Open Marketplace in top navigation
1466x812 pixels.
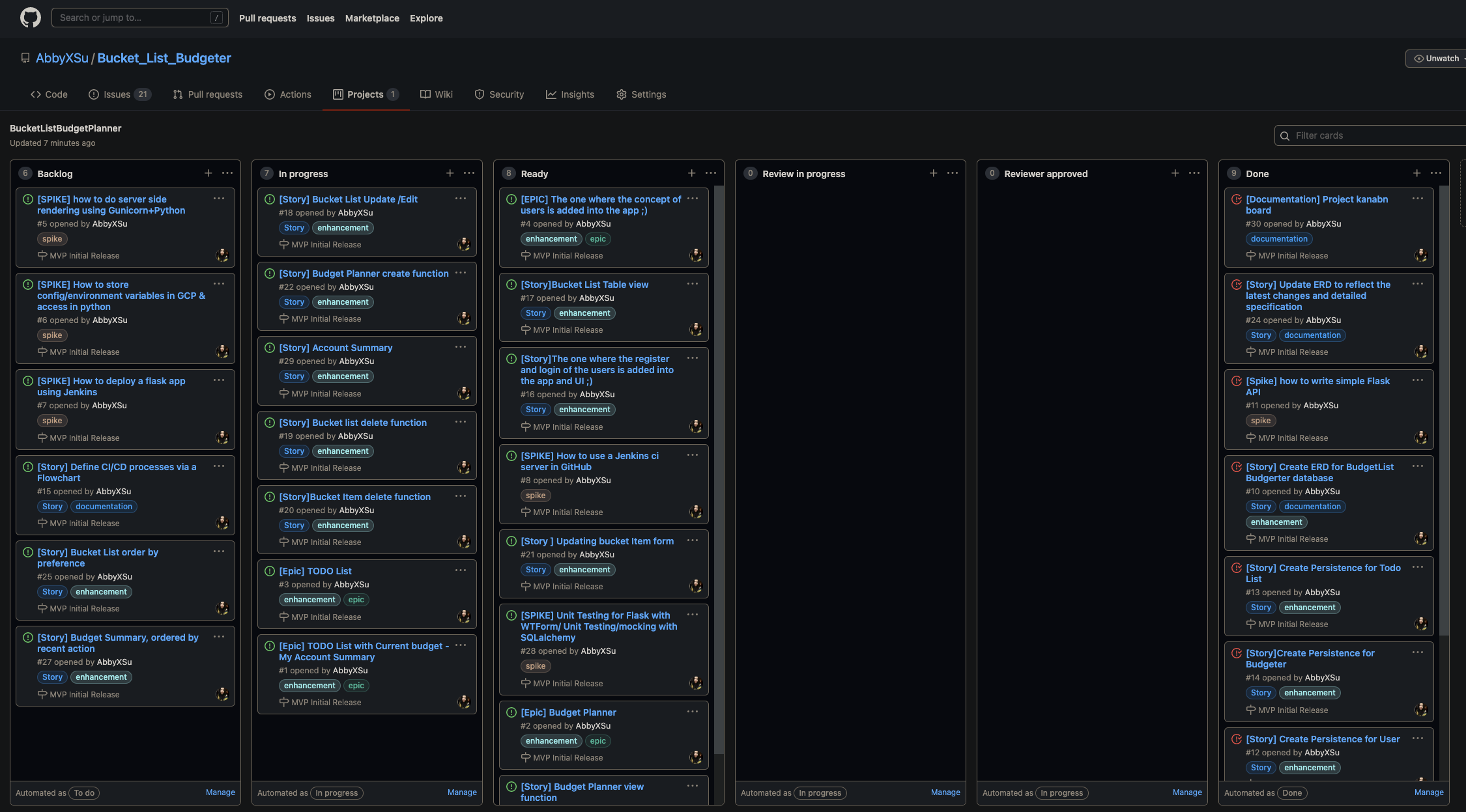tap(372, 18)
